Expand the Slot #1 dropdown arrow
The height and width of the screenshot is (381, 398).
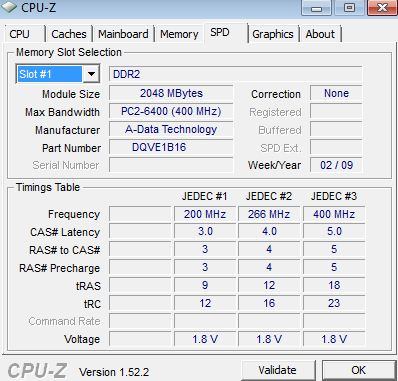pos(91,74)
